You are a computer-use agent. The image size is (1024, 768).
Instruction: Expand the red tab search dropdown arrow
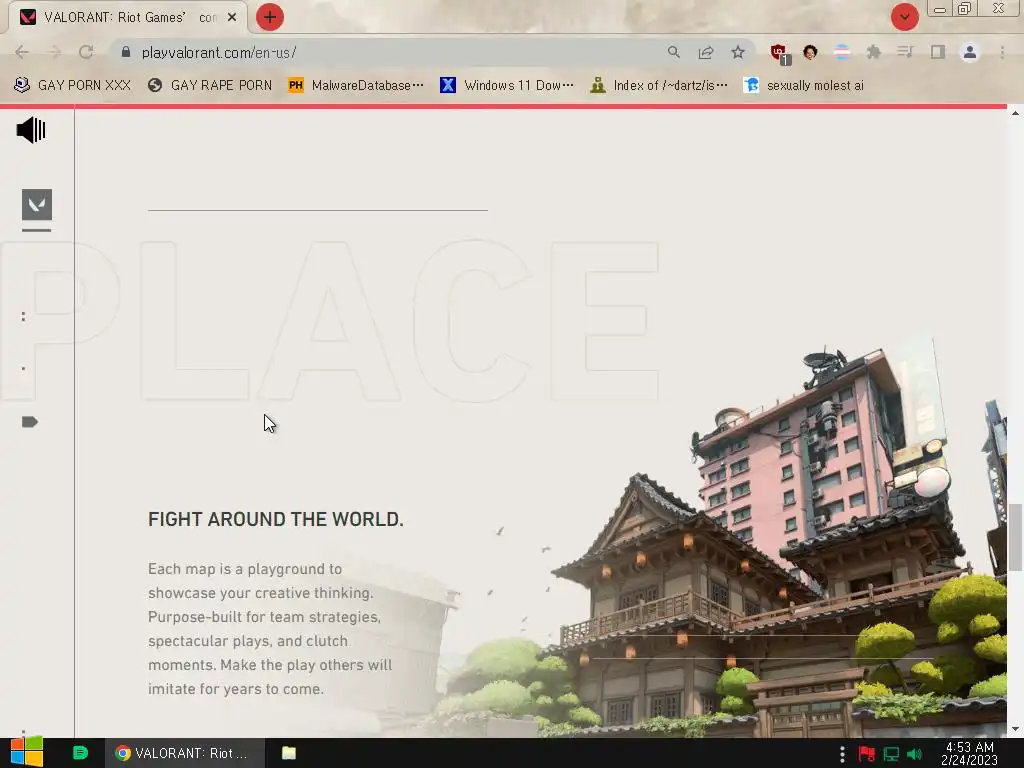[x=904, y=17]
